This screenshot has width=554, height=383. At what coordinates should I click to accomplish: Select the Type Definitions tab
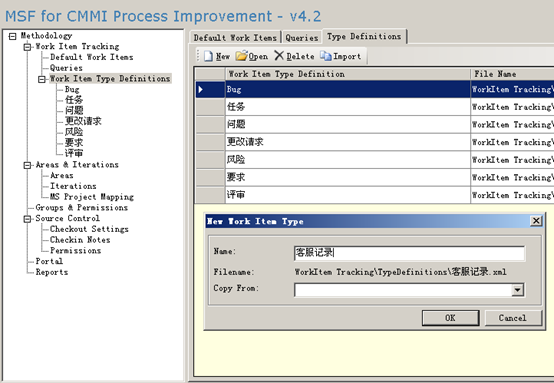(x=364, y=36)
